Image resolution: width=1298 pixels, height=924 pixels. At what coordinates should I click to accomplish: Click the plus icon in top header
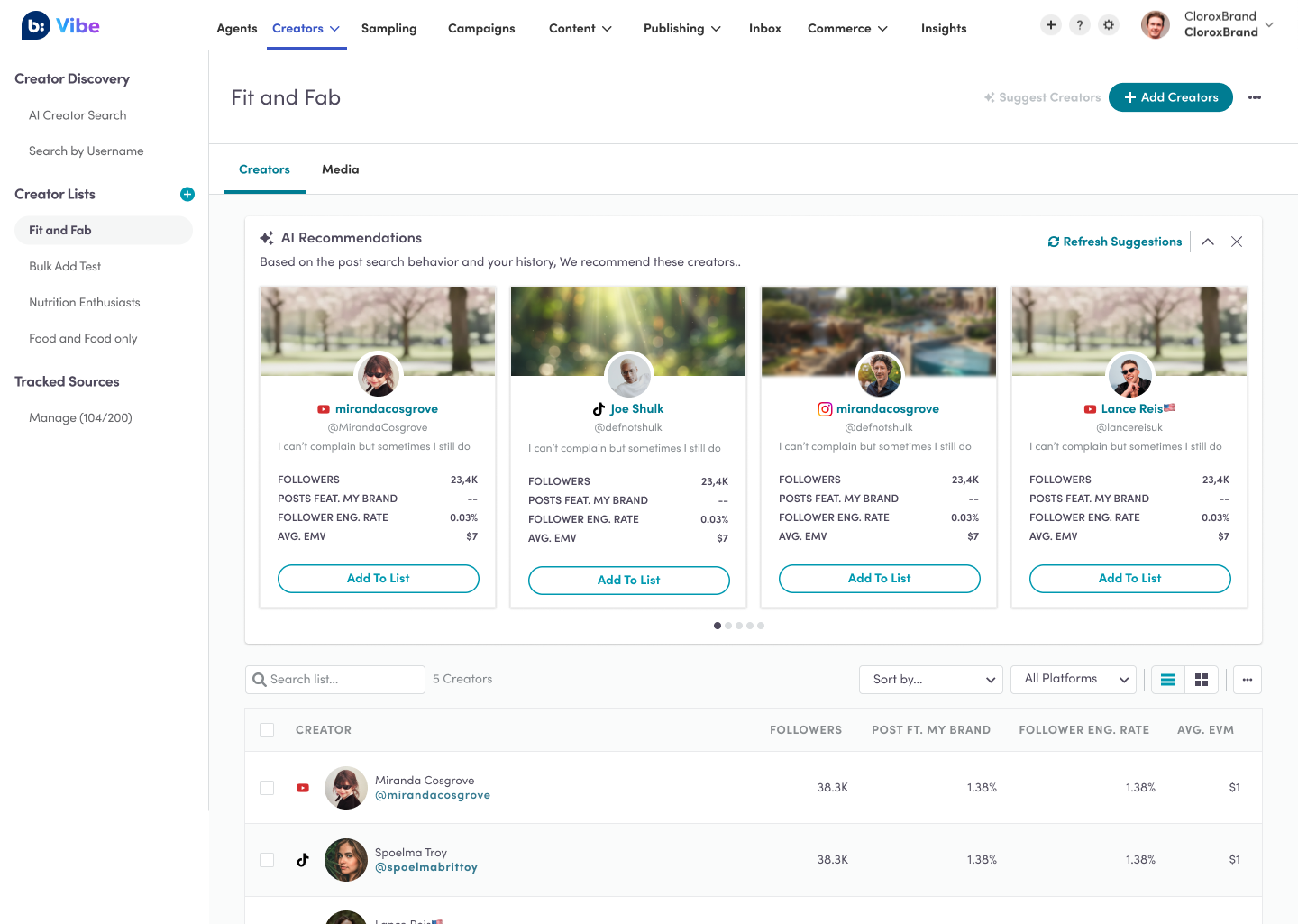[x=1051, y=25]
